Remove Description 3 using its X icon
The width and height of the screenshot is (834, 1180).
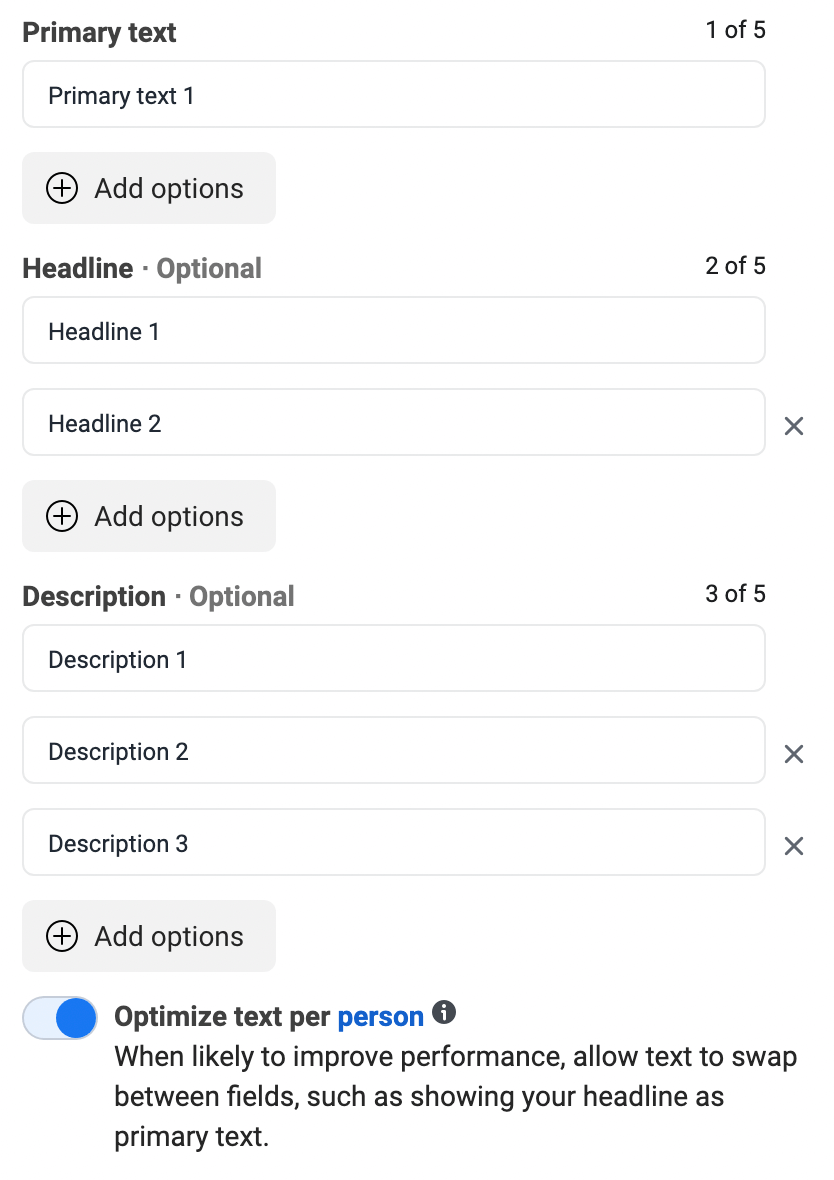click(x=794, y=846)
